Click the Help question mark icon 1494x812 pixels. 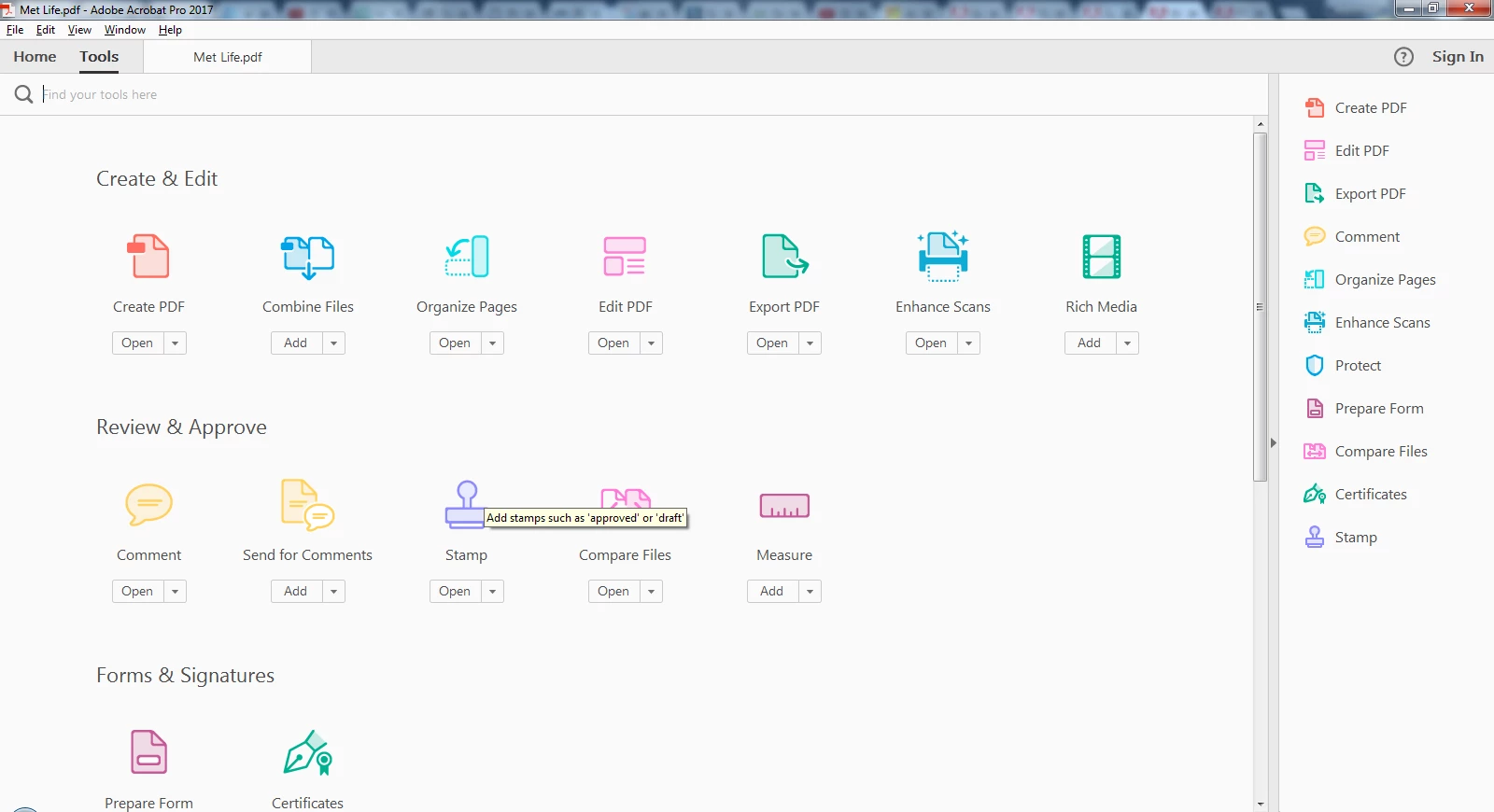(x=1403, y=57)
